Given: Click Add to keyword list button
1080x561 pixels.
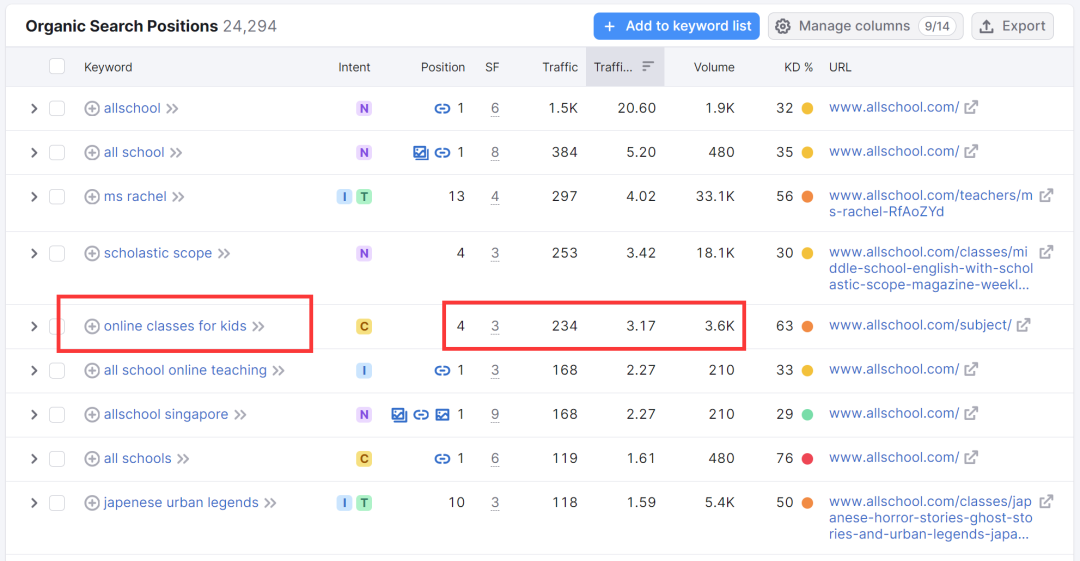Looking at the screenshot, I should (x=676, y=26).
